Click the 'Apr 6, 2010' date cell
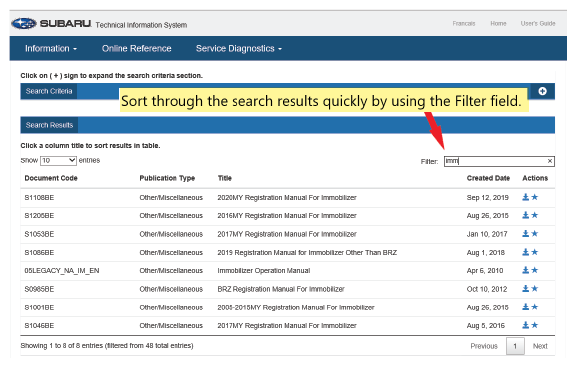The height and width of the screenshot is (367, 576). (485, 271)
